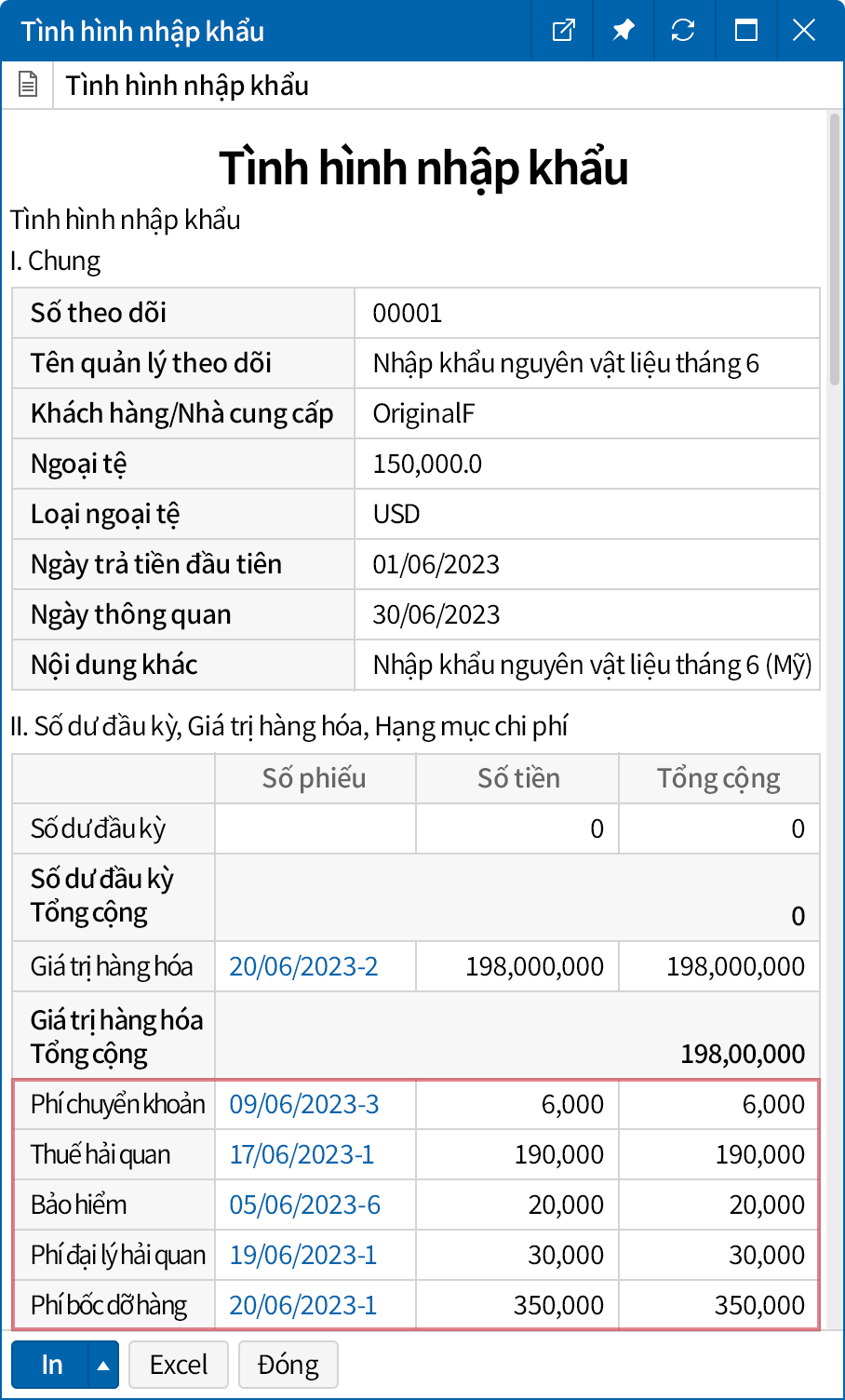This screenshot has width=845, height=1400.
Task: Click the Số phiếu column header
Action: (x=315, y=779)
